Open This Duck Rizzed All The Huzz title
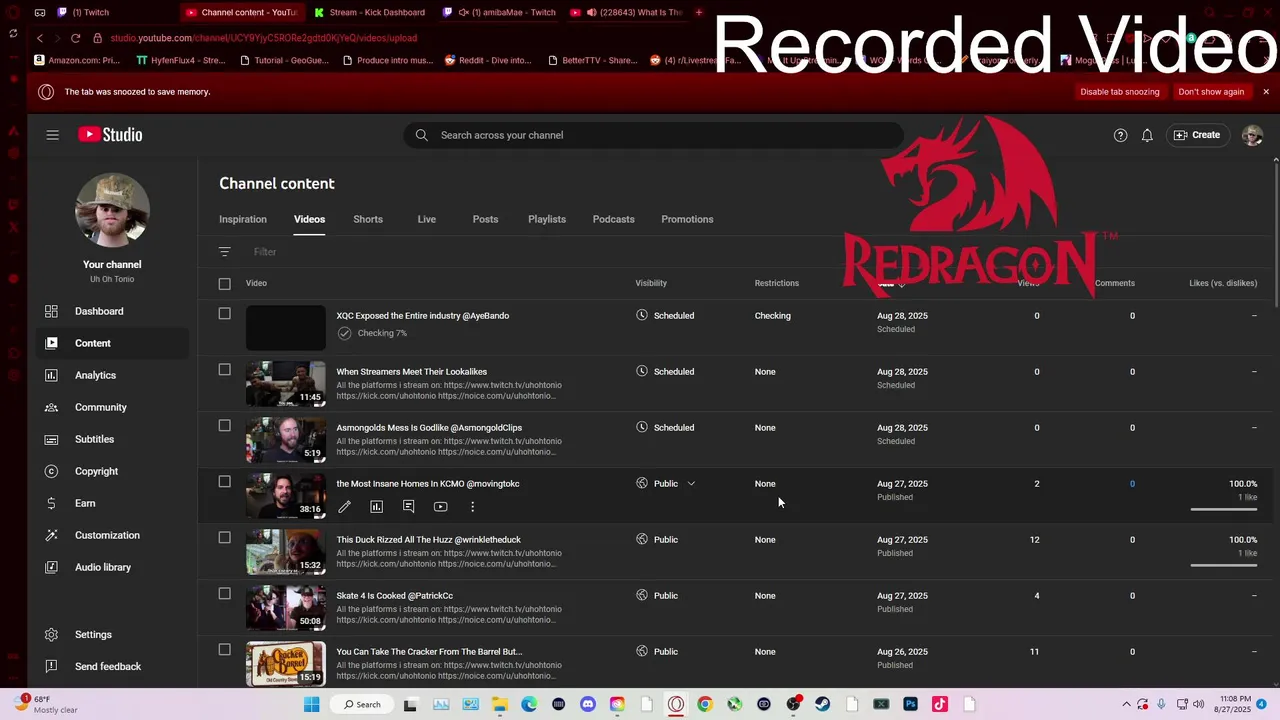 point(428,540)
